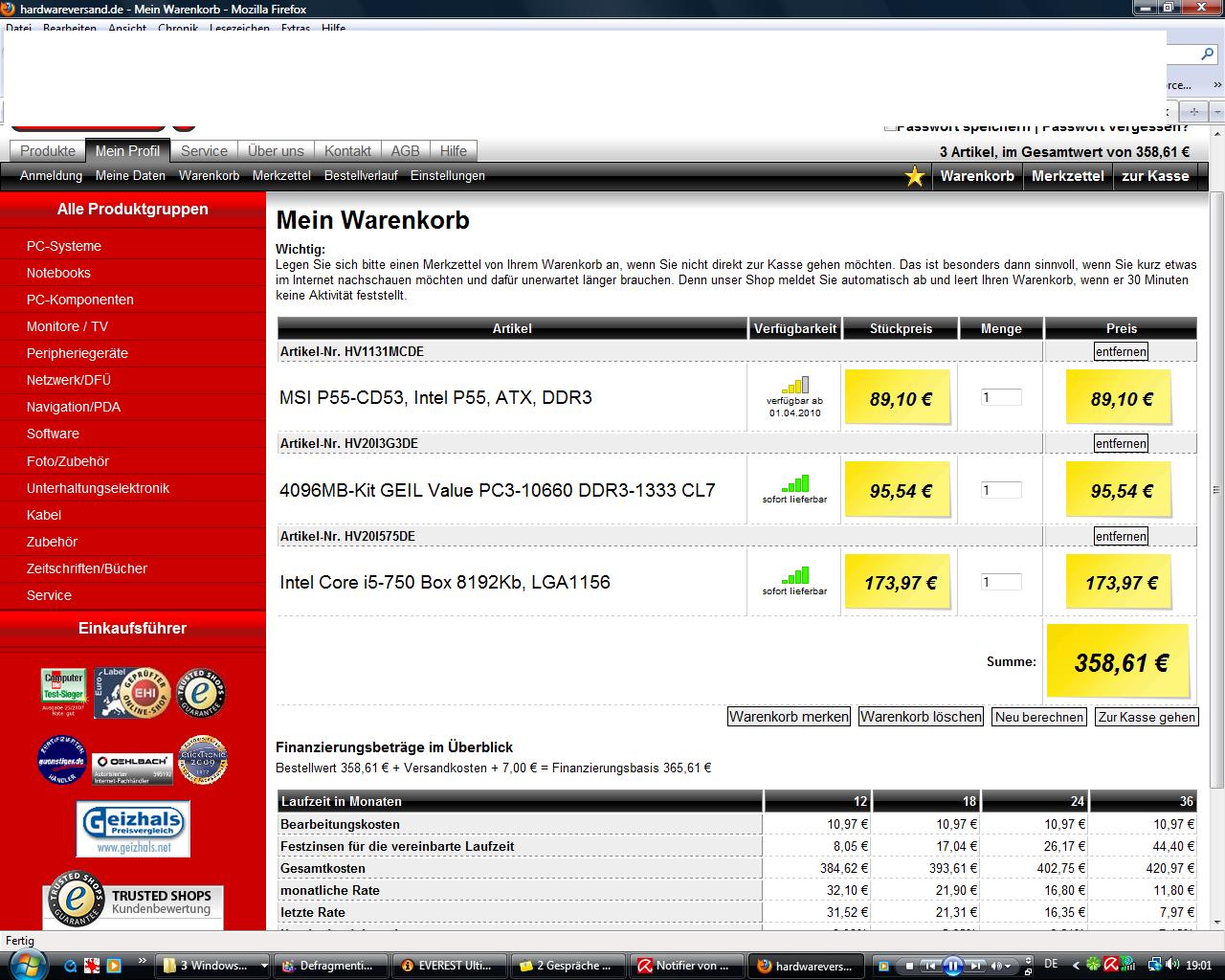Click Zur Kasse gehen button

pyautogui.click(x=1147, y=717)
